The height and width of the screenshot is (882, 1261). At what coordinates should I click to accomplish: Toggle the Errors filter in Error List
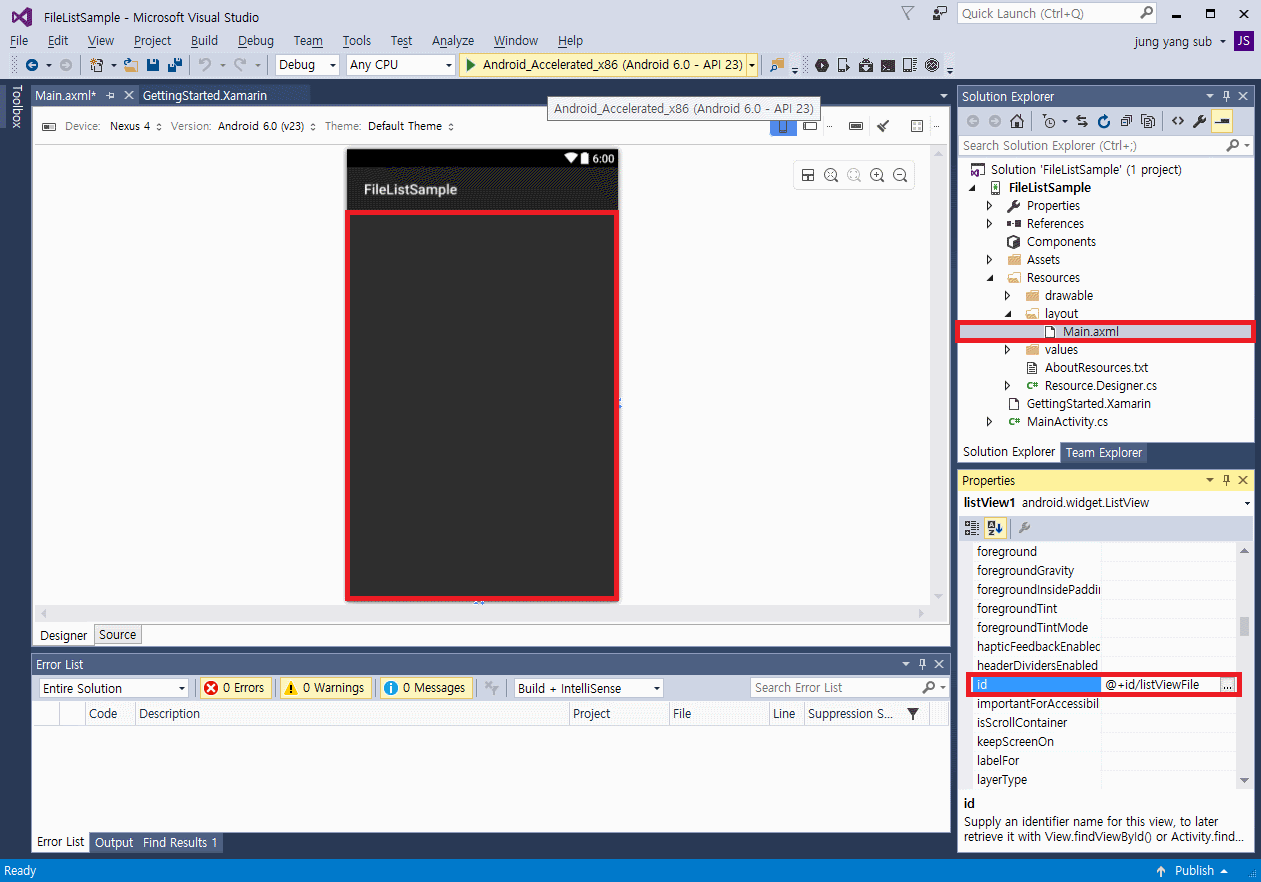pyautogui.click(x=235, y=688)
